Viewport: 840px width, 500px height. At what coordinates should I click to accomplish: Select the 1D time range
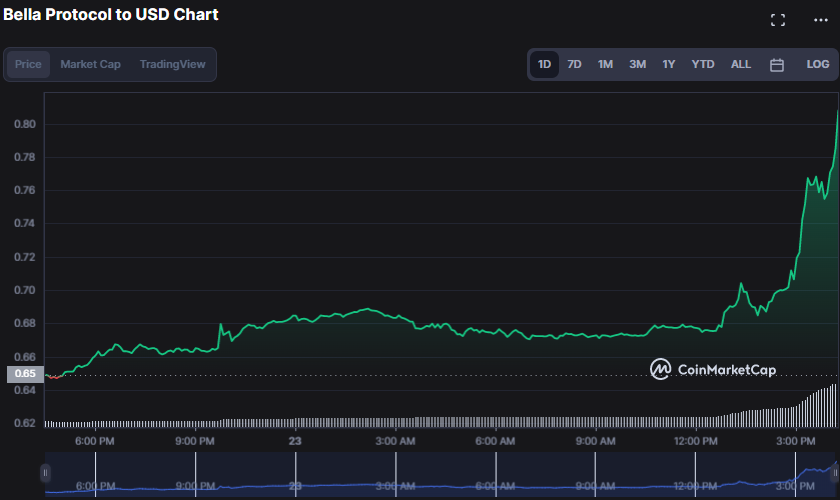544,64
